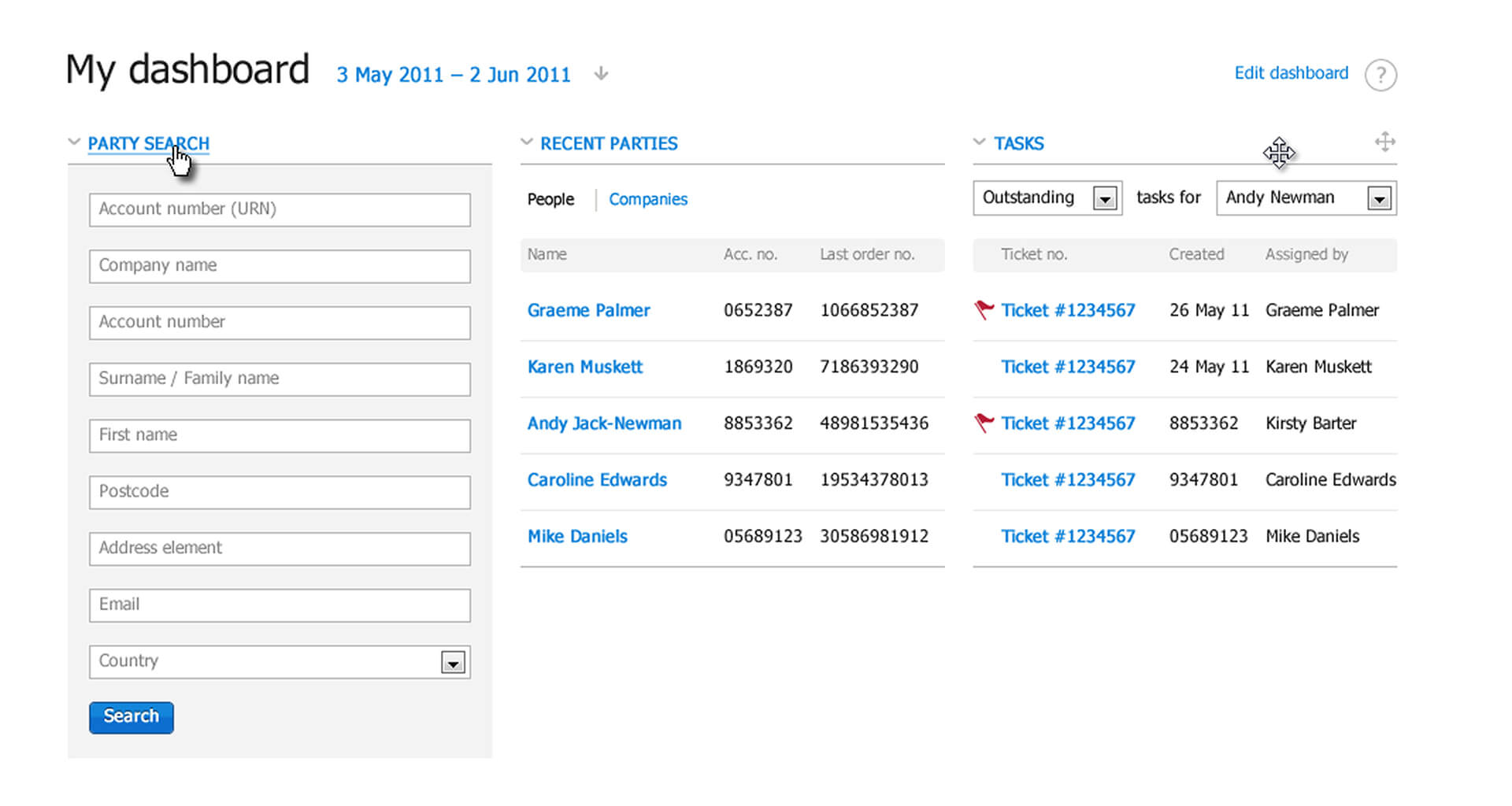Screen dimensions: 1512x806
Task: Open the Andy Newman assignee dropdown
Action: [x=1378, y=198]
